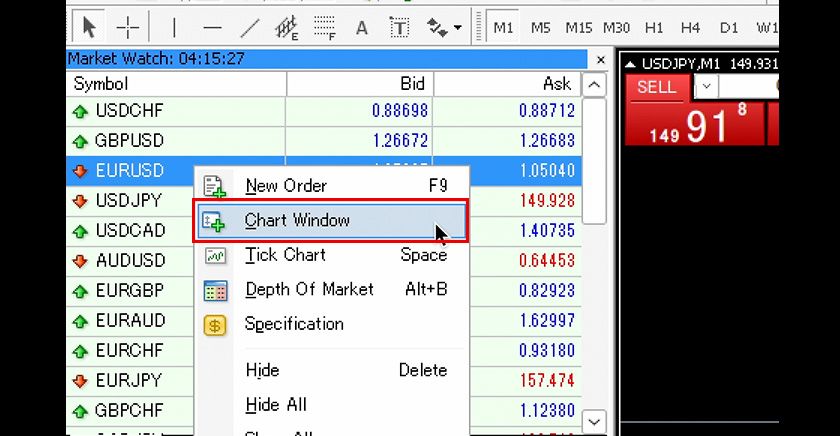Click the Symbol column header
This screenshot has height=436, width=840.
[x=176, y=84]
